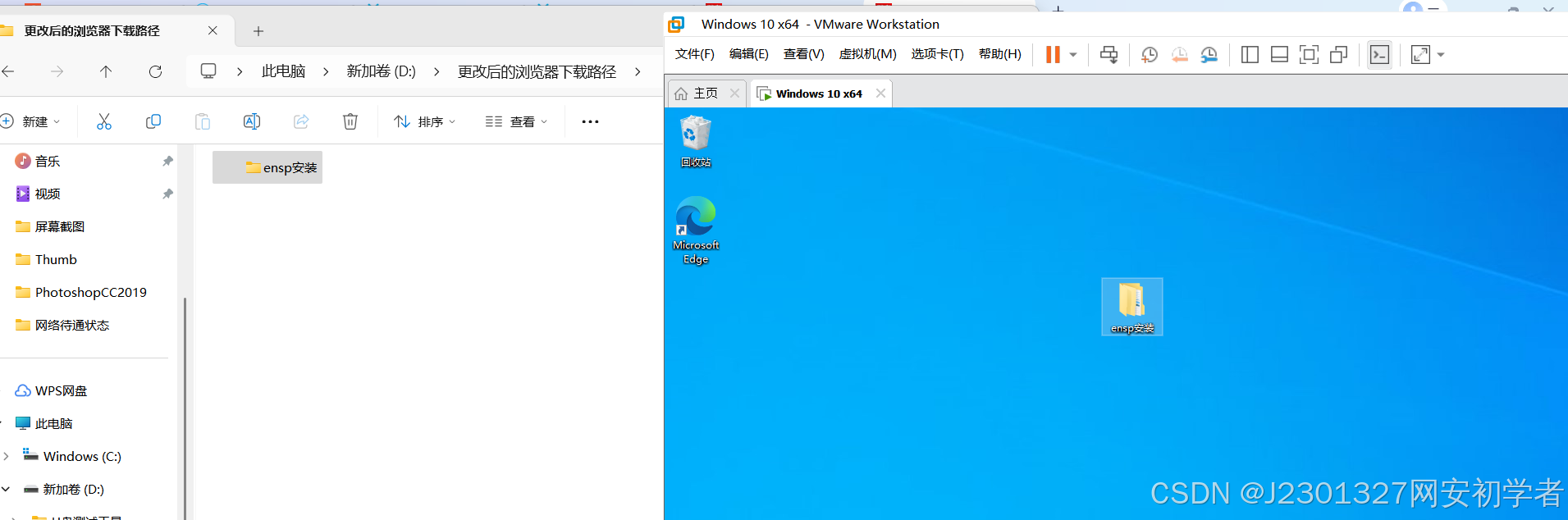1568x520 pixels.
Task: Click the Rename icon in Explorer toolbar
Action: point(252,121)
